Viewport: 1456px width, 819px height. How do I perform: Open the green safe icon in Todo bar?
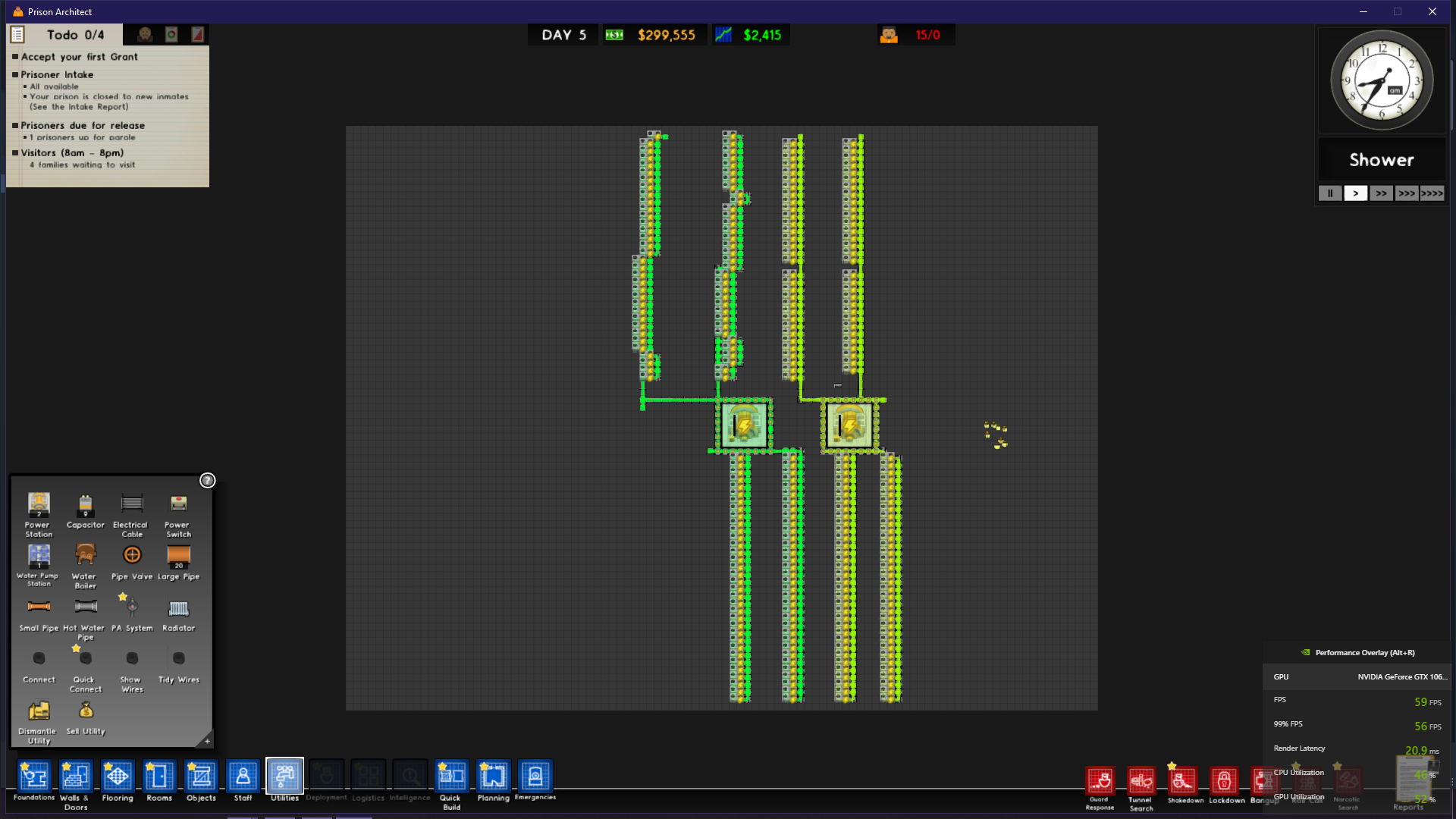click(x=171, y=35)
